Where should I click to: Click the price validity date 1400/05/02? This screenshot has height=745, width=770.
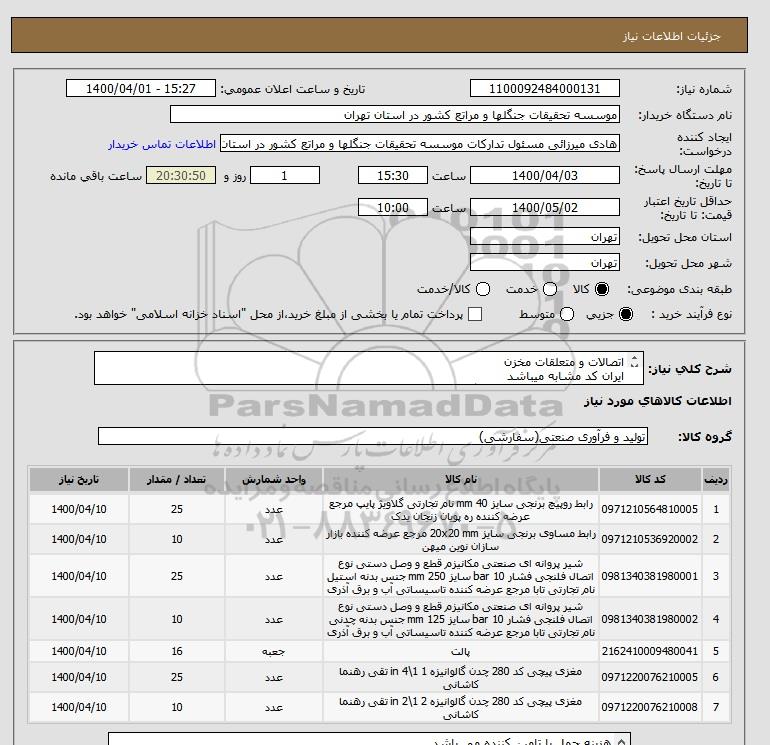pos(545,207)
